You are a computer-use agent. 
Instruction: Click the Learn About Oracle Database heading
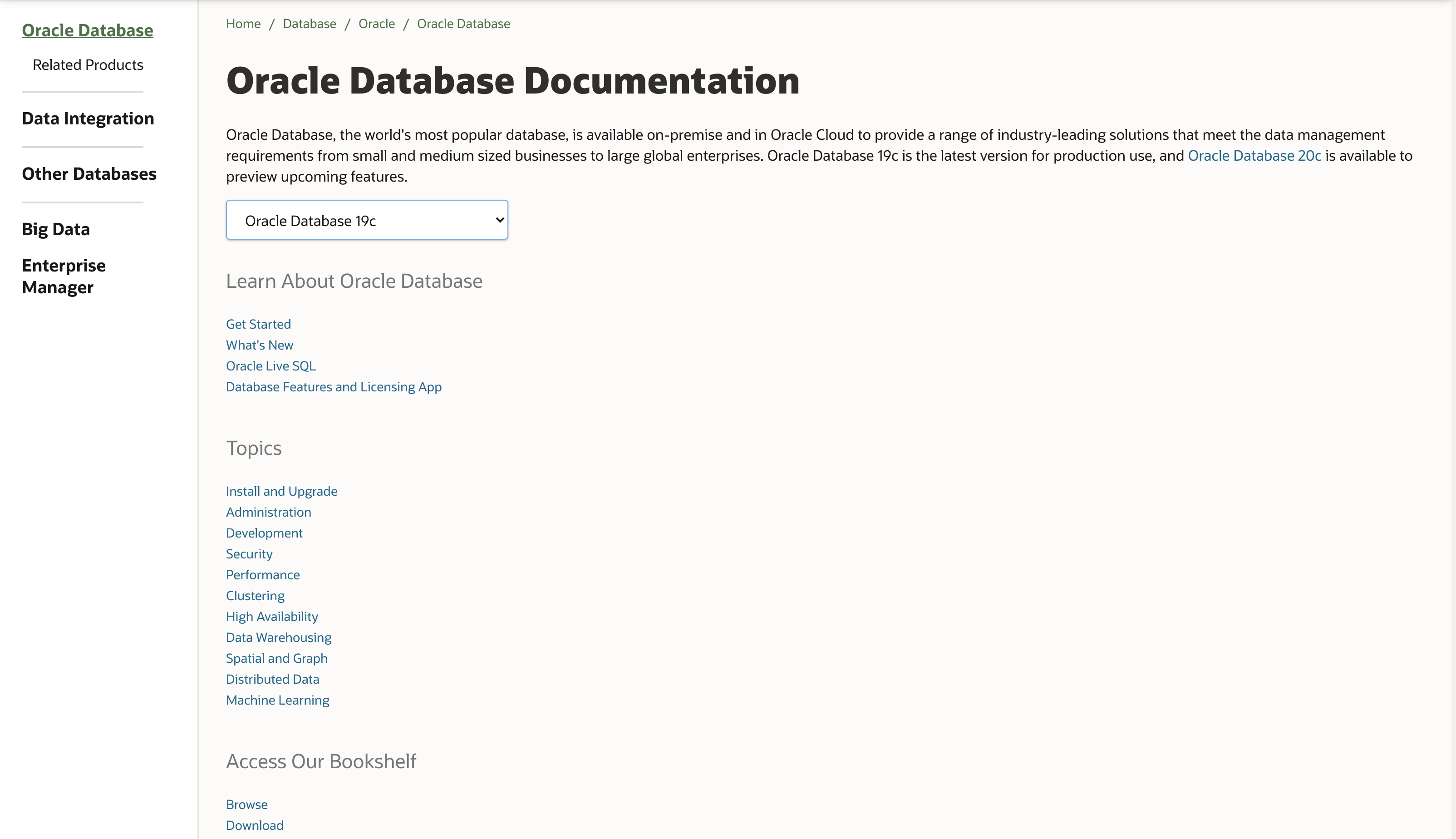tap(354, 281)
